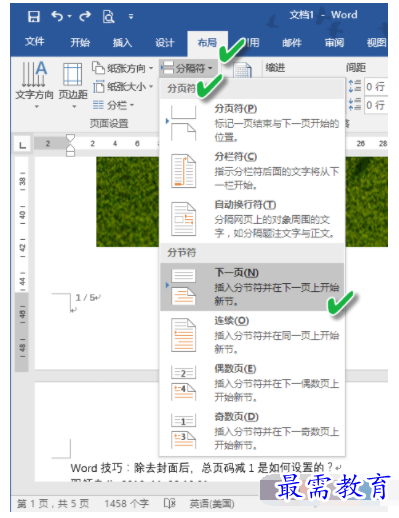Viewport: 399px width, 518px height.
Task: Open the Undo history dropdown arrow
Action: tap(69, 16)
